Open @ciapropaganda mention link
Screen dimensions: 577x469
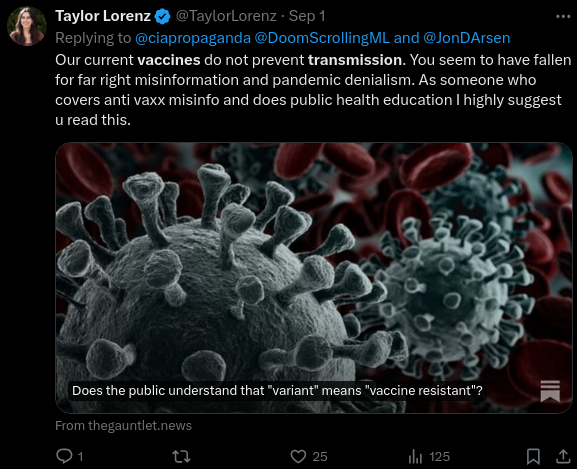coord(193,38)
